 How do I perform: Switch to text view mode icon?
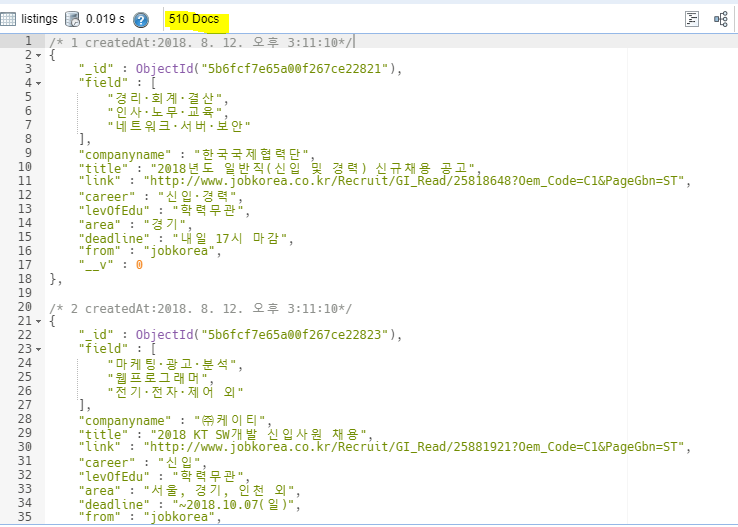coord(692,19)
